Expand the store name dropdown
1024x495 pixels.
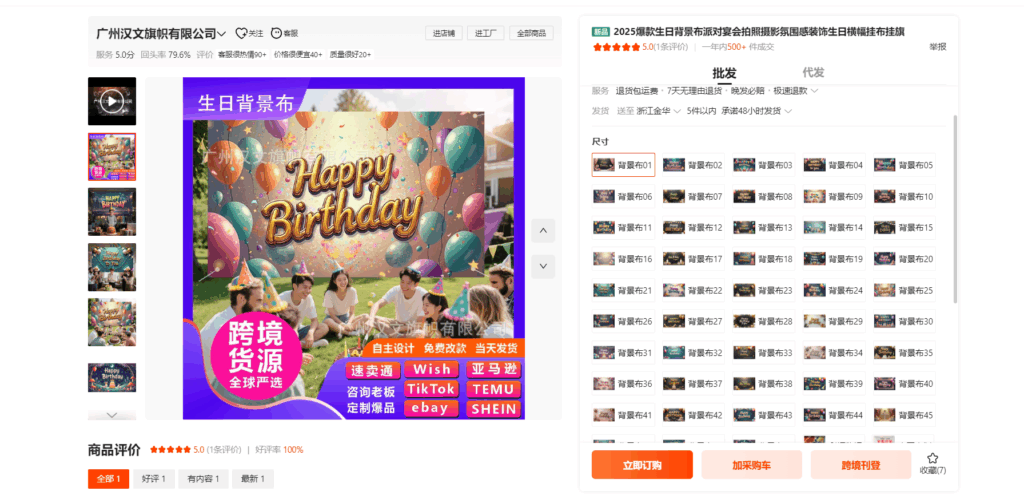tap(221, 33)
